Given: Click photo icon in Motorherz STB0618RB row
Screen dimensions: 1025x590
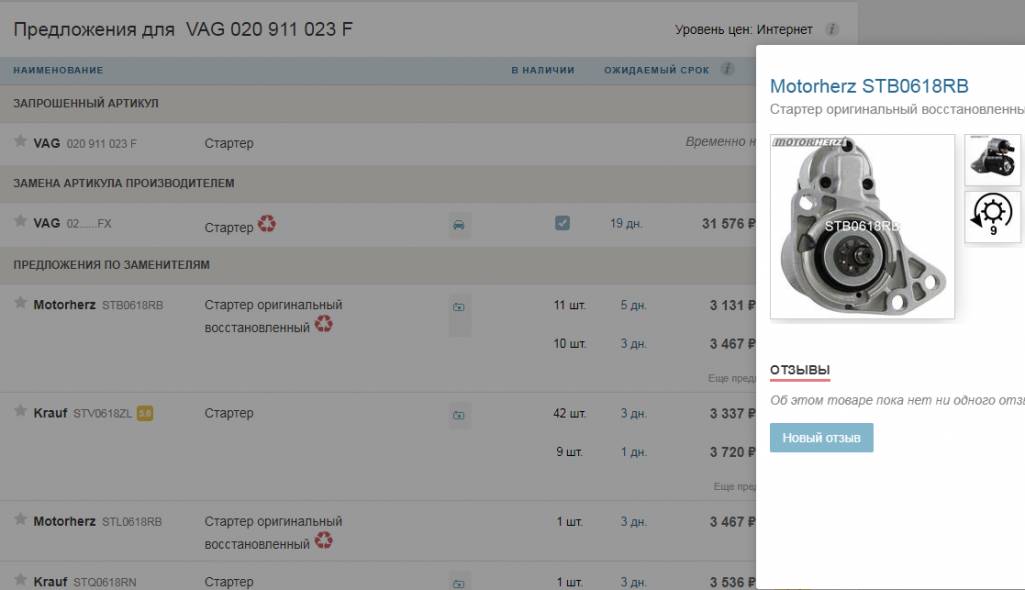Looking at the screenshot, I should pyautogui.click(x=459, y=307).
